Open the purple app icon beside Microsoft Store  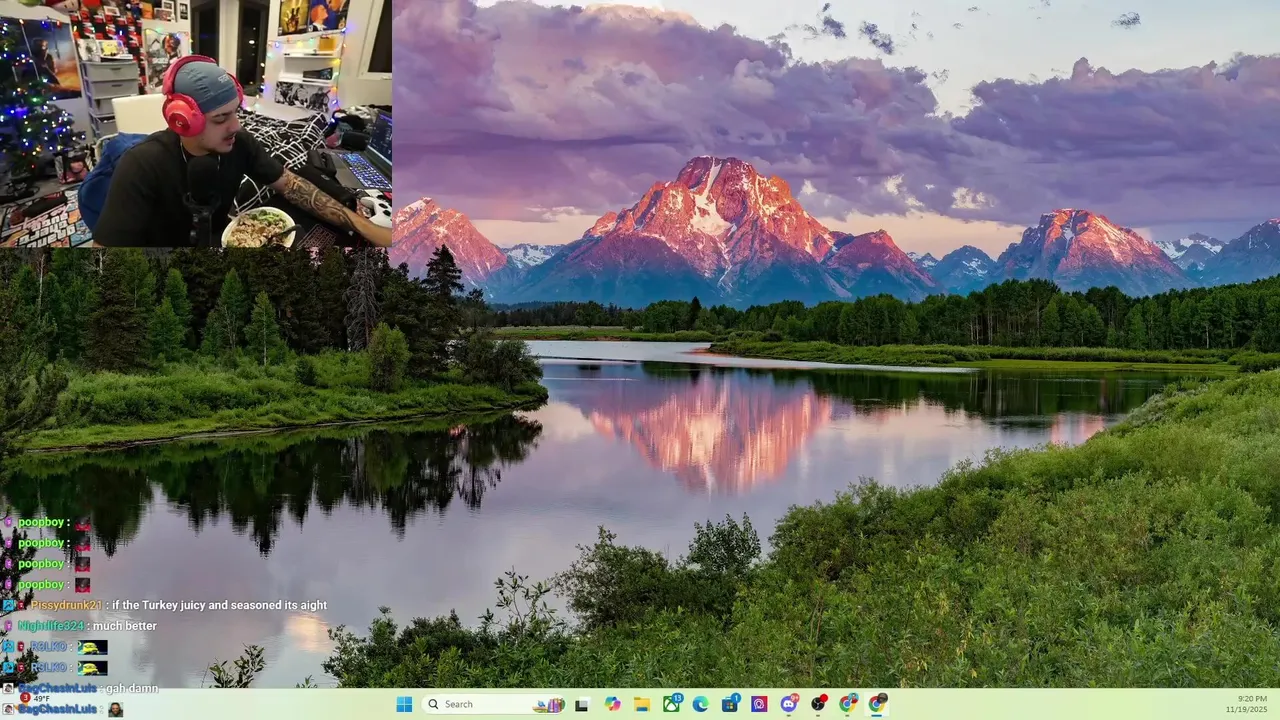pyautogui.click(x=759, y=704)
